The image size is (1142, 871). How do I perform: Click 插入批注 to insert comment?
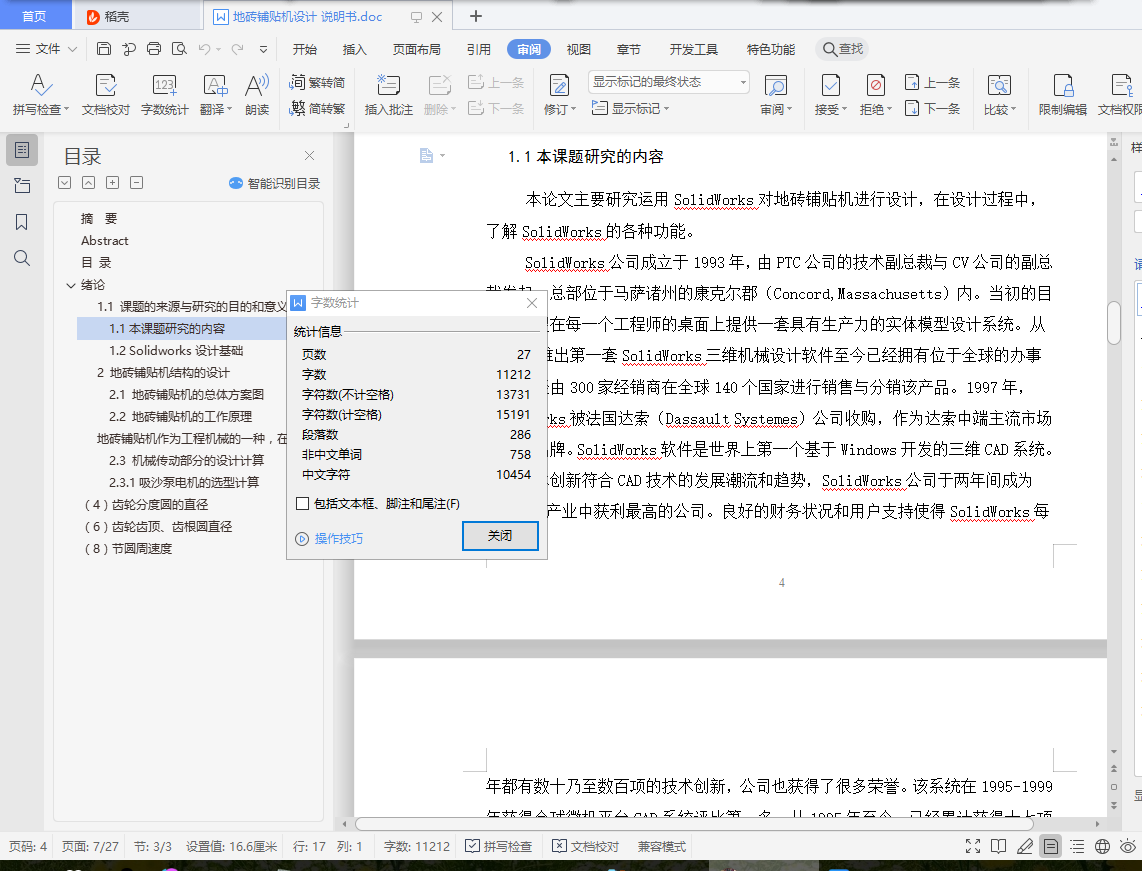pos(388,95)
